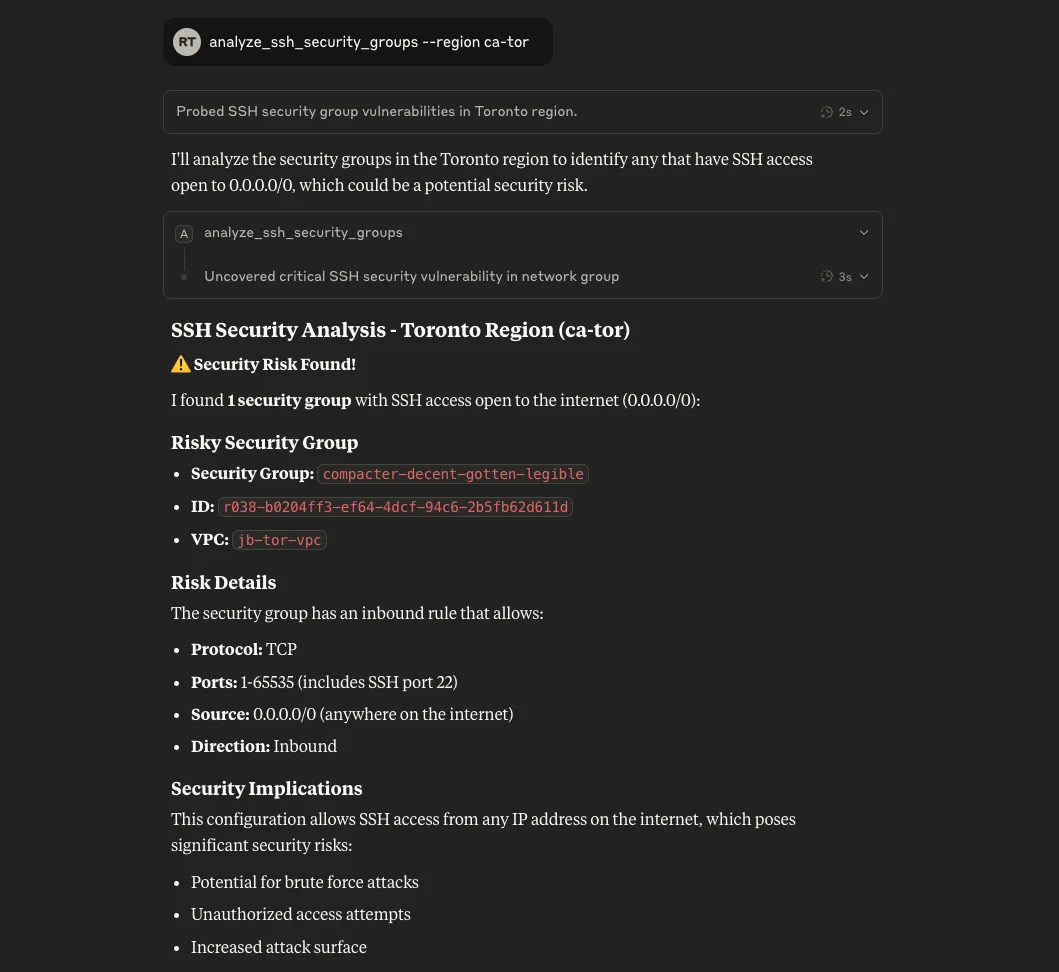
Task: Expand the 'Uncovered critical SSH security vulnerability' chevron
Action: click(x=864, y=276)
